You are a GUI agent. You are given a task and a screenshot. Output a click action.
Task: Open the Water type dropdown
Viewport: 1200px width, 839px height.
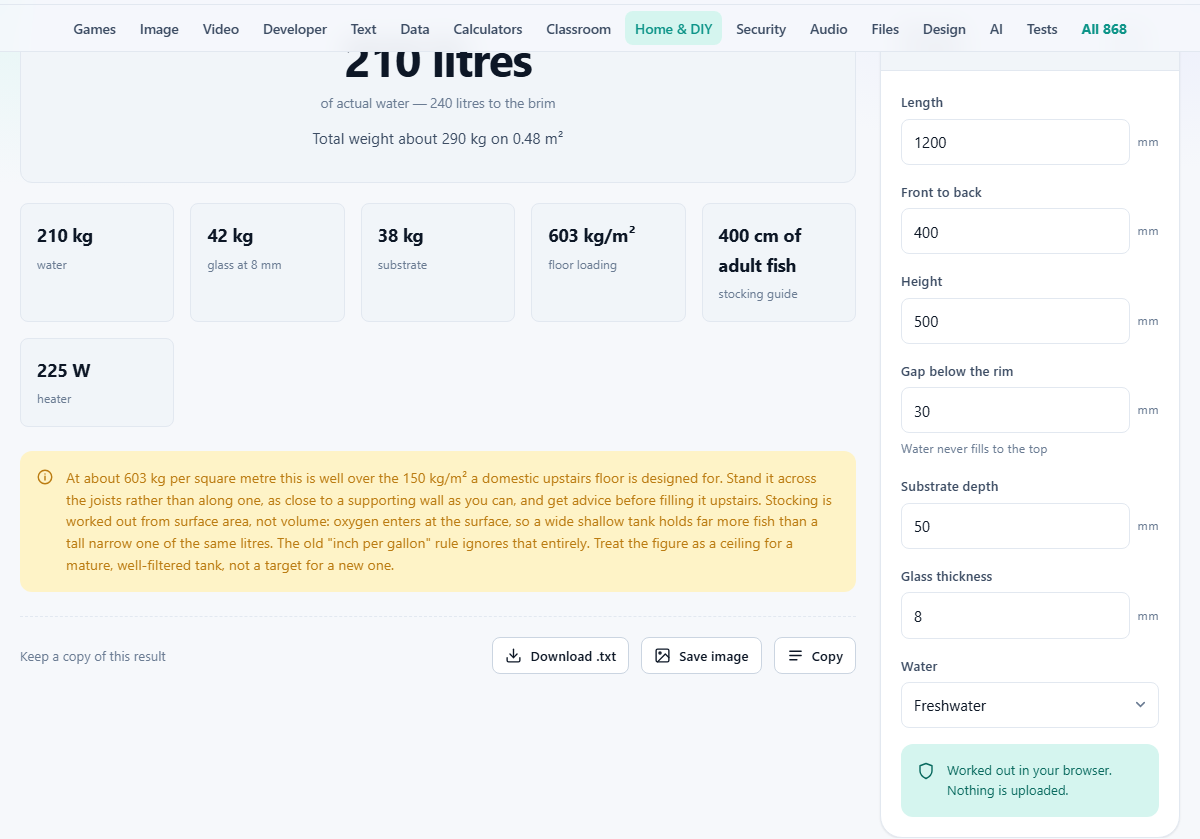click(1030, 705)
